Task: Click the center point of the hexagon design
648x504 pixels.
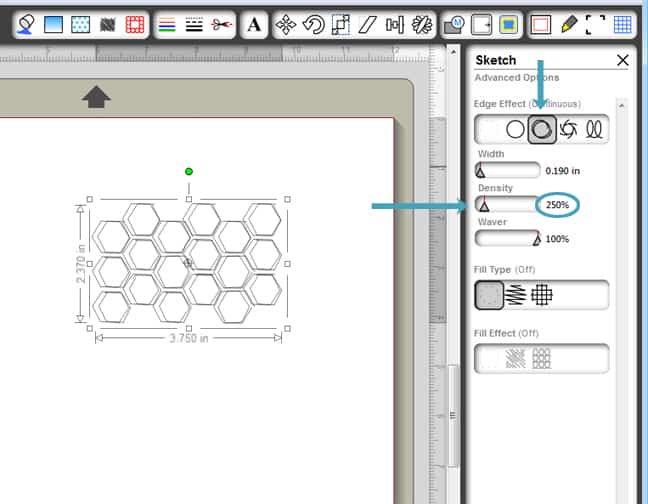Action: coord(188,263)
